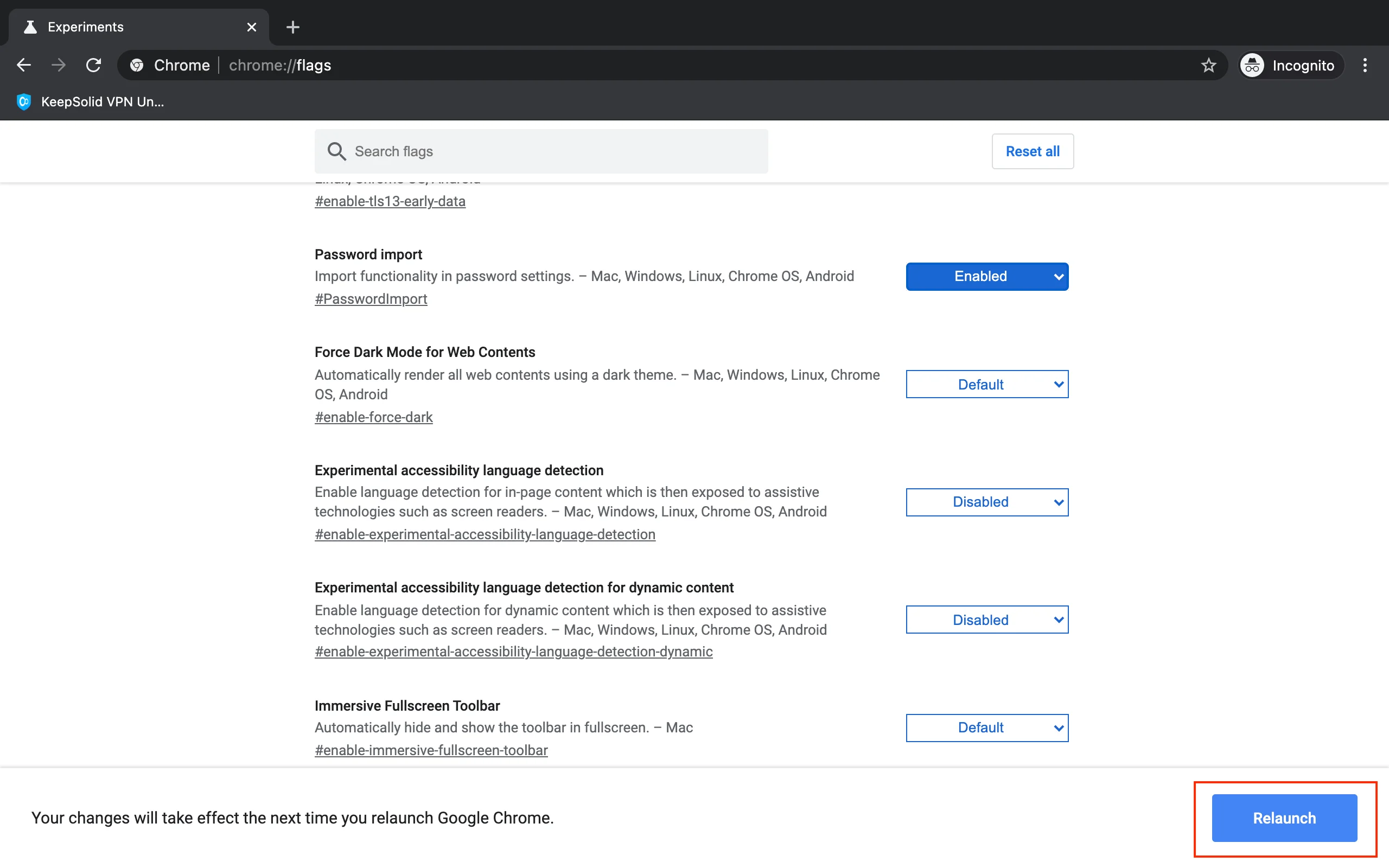This screenshot has height=868, width=1389.
Task: Open the Chrome three-dot menu
Action: click(1365, 66)
